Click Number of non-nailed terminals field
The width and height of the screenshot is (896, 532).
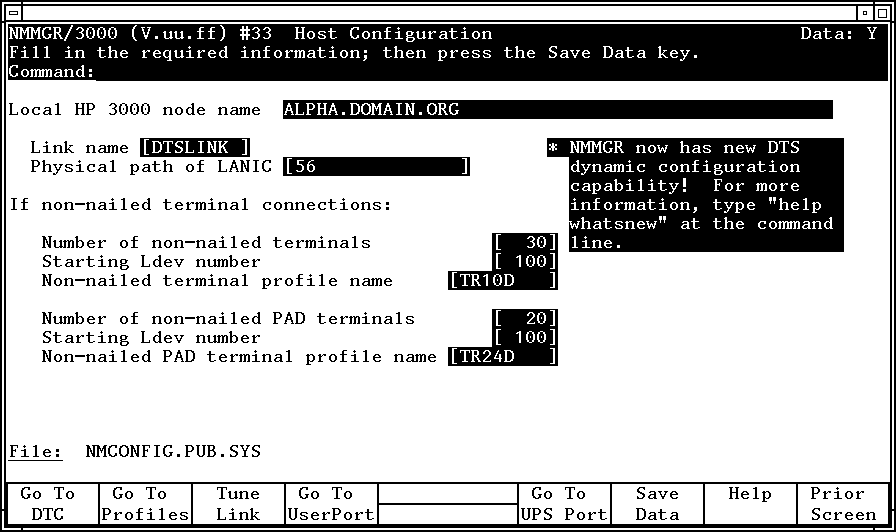pyautogui.click(x=525, y=242)
